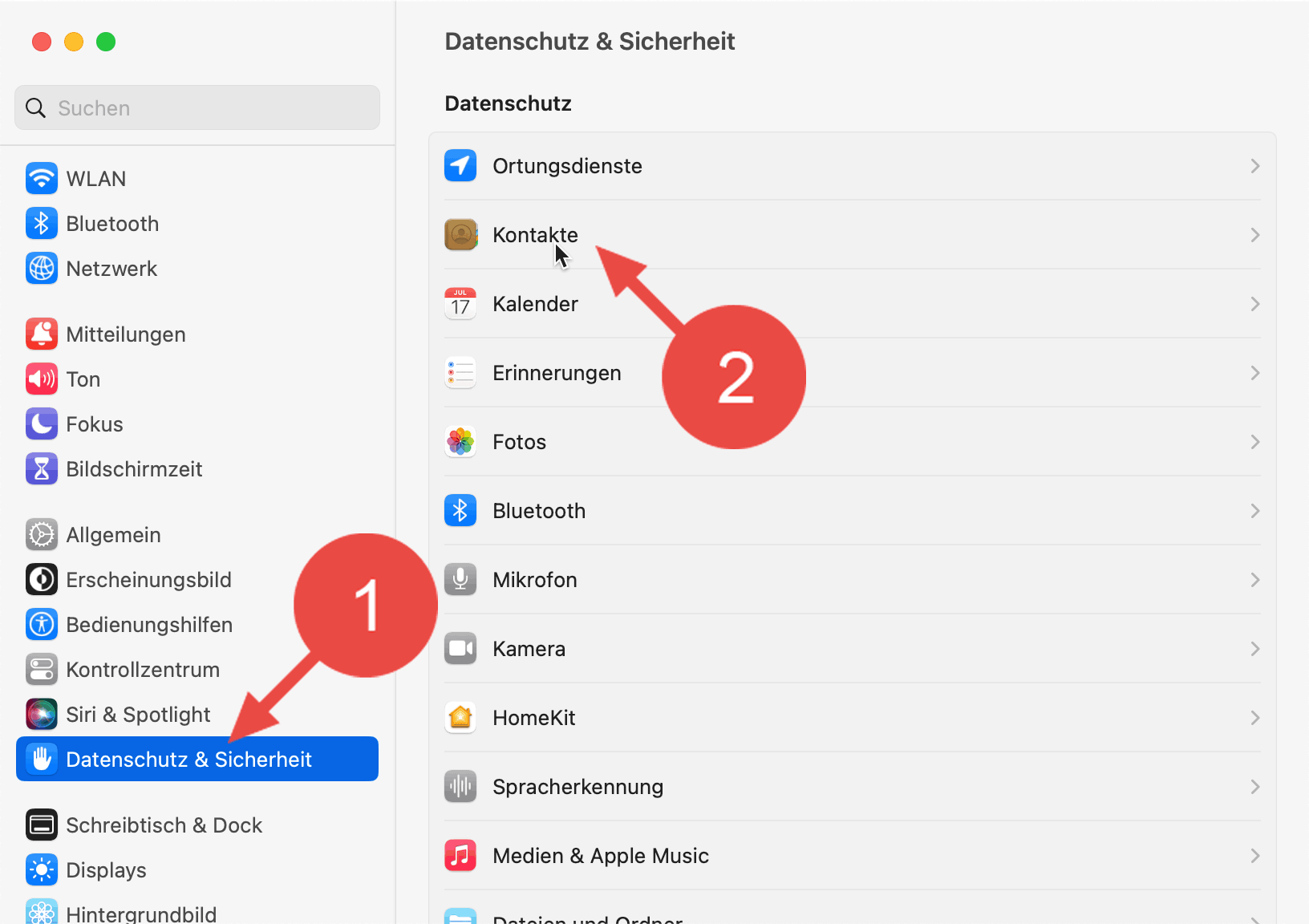
Task: Click the green fullscreen window button
Action: [x=106, y=42]
